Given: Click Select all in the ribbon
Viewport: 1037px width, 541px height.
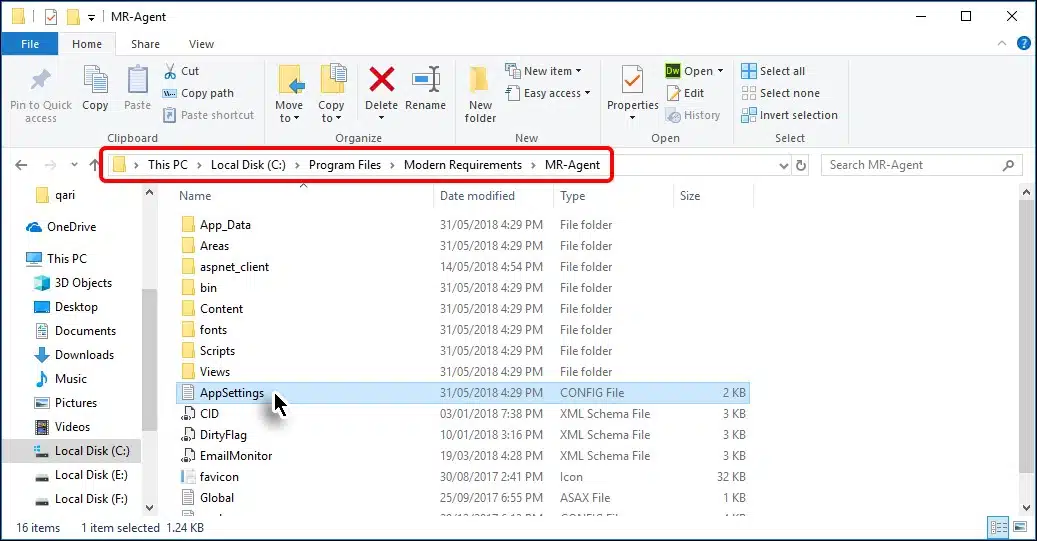Looking at the screenshot, I should [x=773, y=71].
